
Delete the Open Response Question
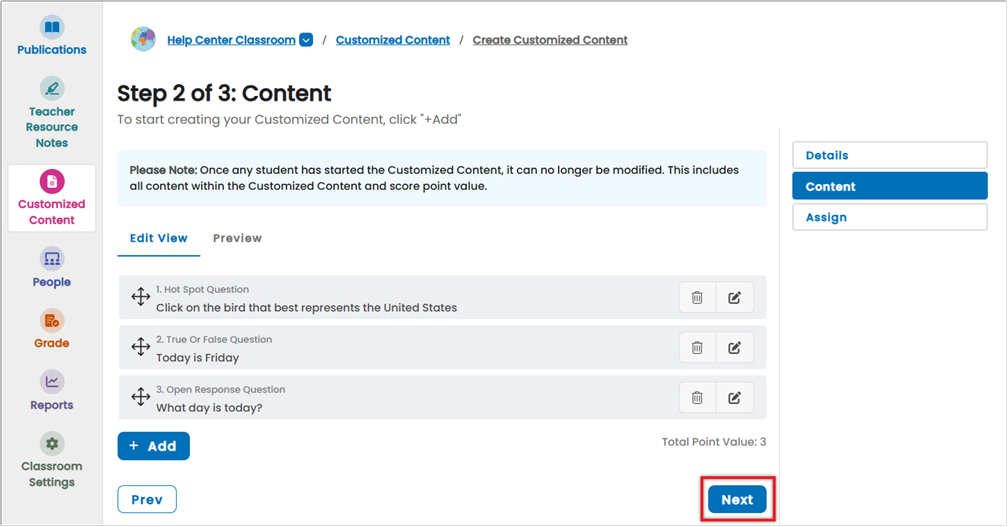pos(697,398)
